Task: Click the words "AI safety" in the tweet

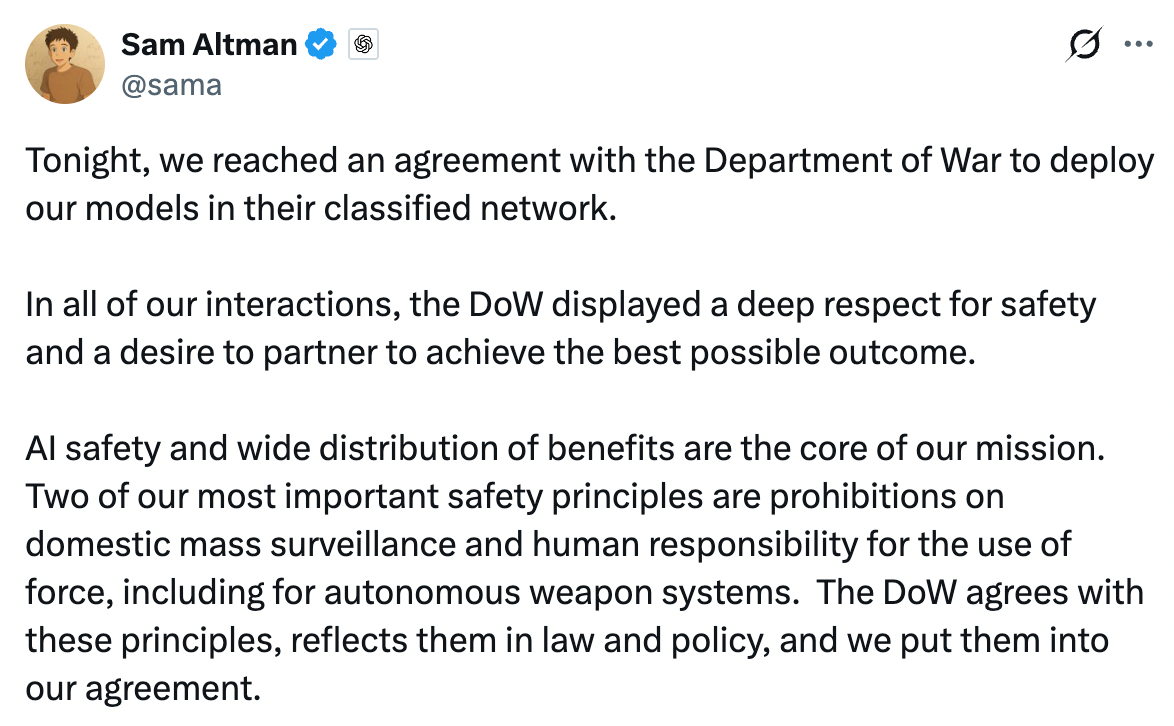Action: click(92, 448)
